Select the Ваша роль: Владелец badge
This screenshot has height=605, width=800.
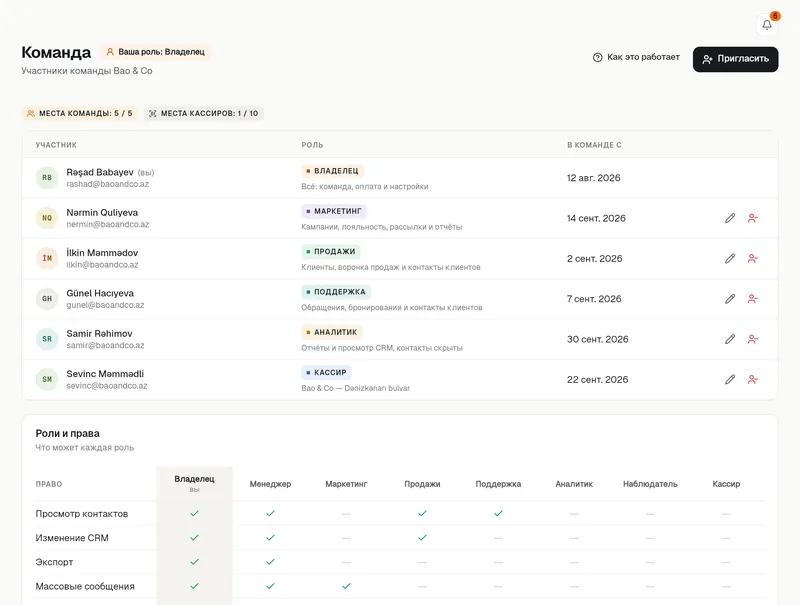pos(155,52)
